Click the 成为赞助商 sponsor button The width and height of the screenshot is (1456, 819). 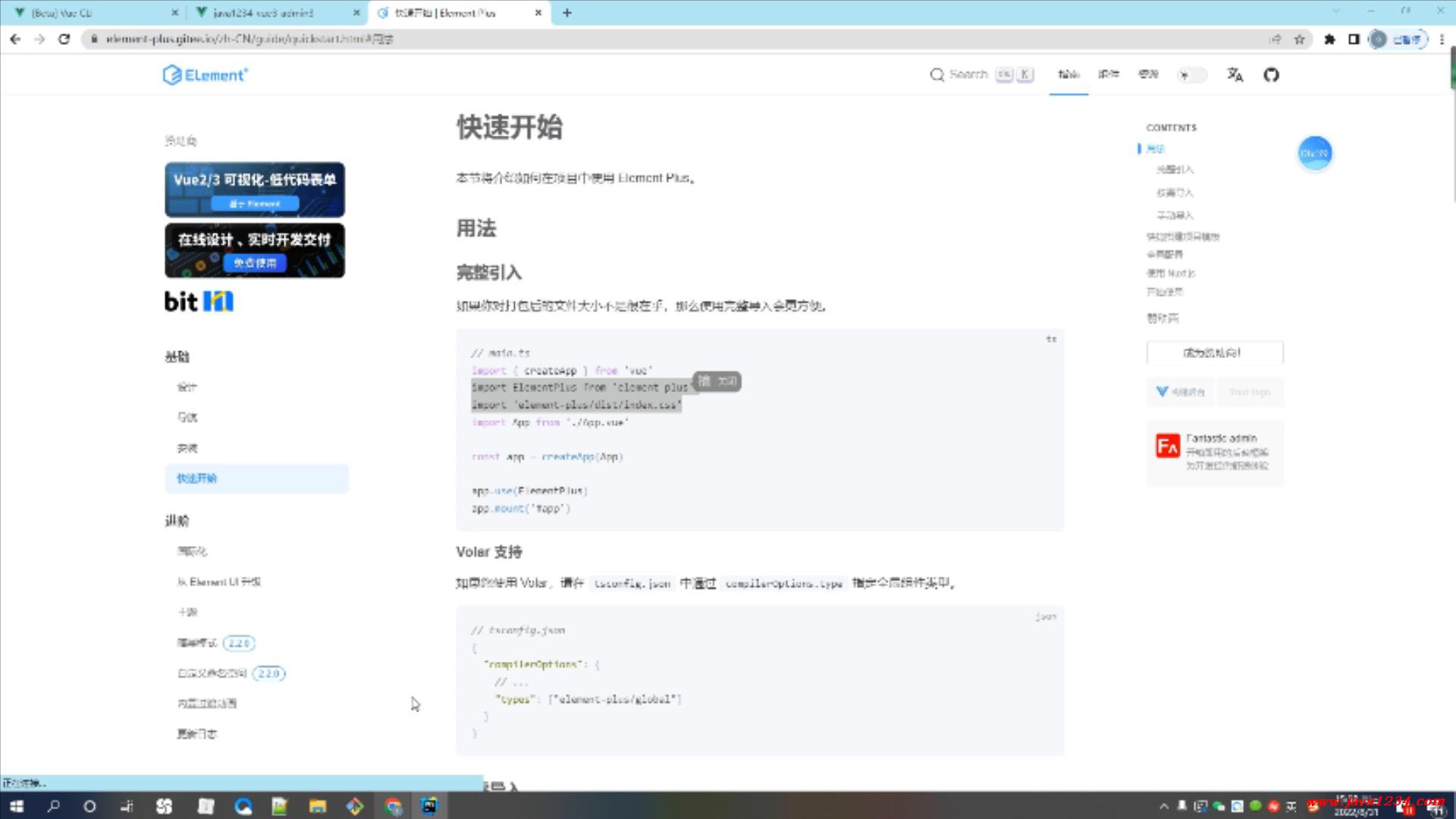click(x=1214, y=353)
